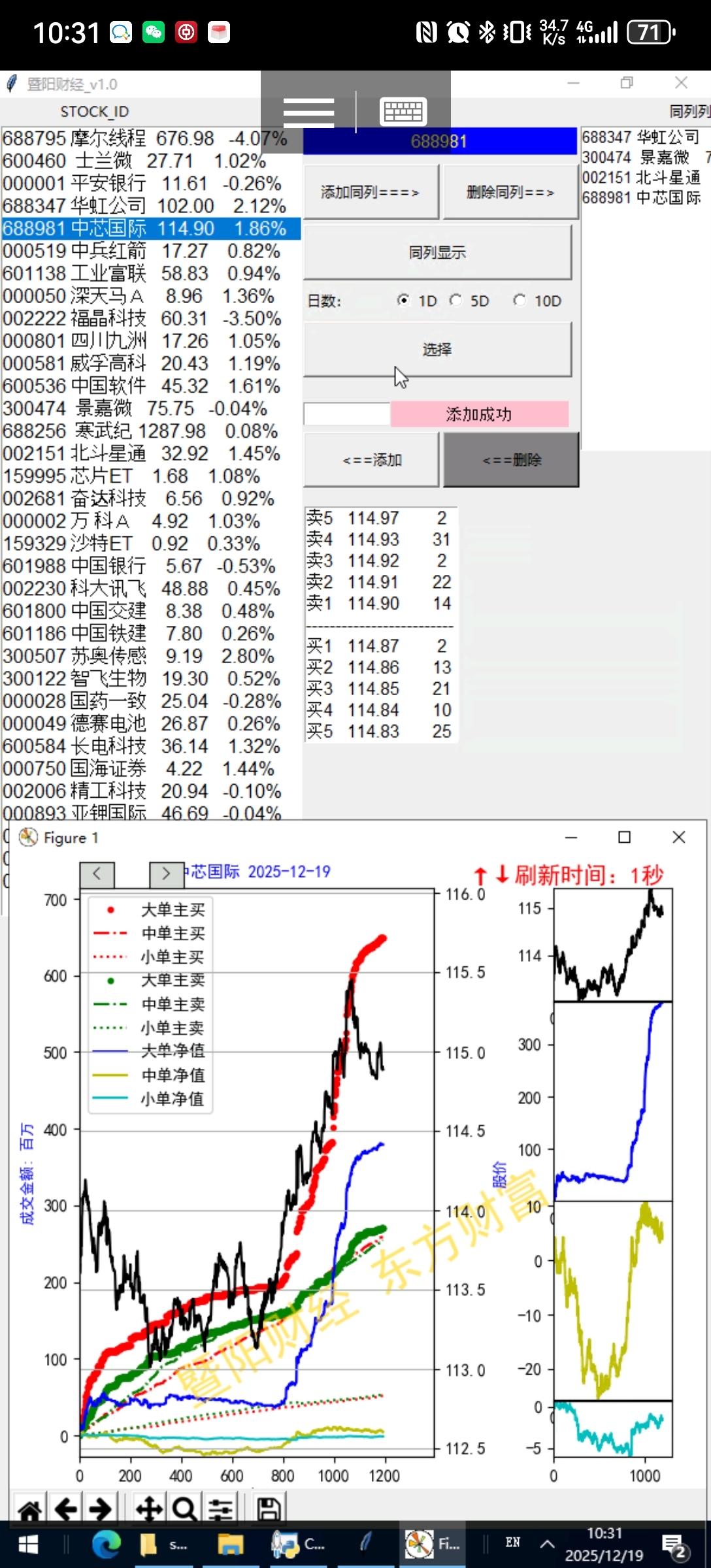The height and width of the screenshot is (1568, 711).
Task: Select highlighted row 688981 中芯国际
Action: coord(150,229)
